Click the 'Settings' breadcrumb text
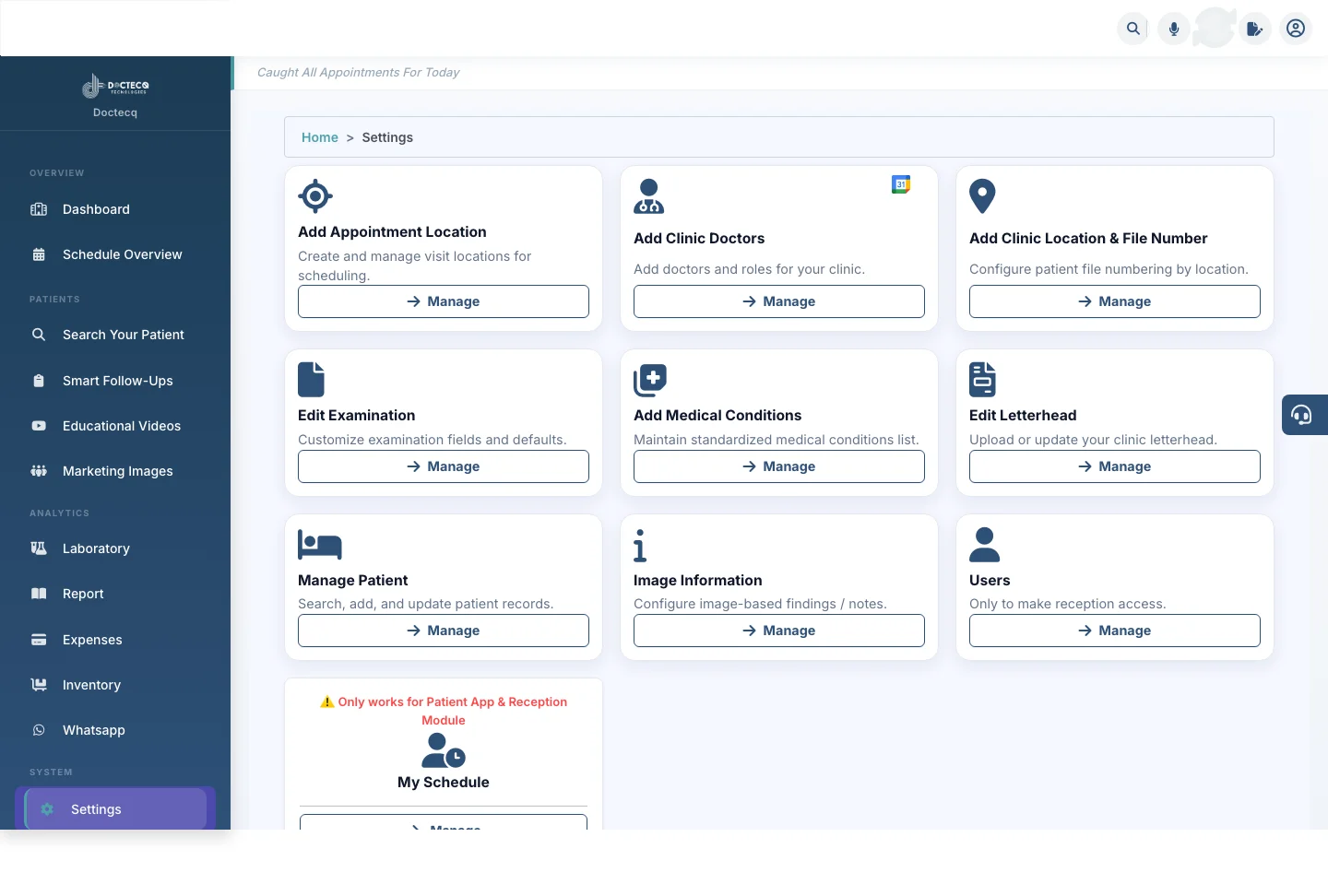Viewport: 1328px width, 896px height. [387, 137]
